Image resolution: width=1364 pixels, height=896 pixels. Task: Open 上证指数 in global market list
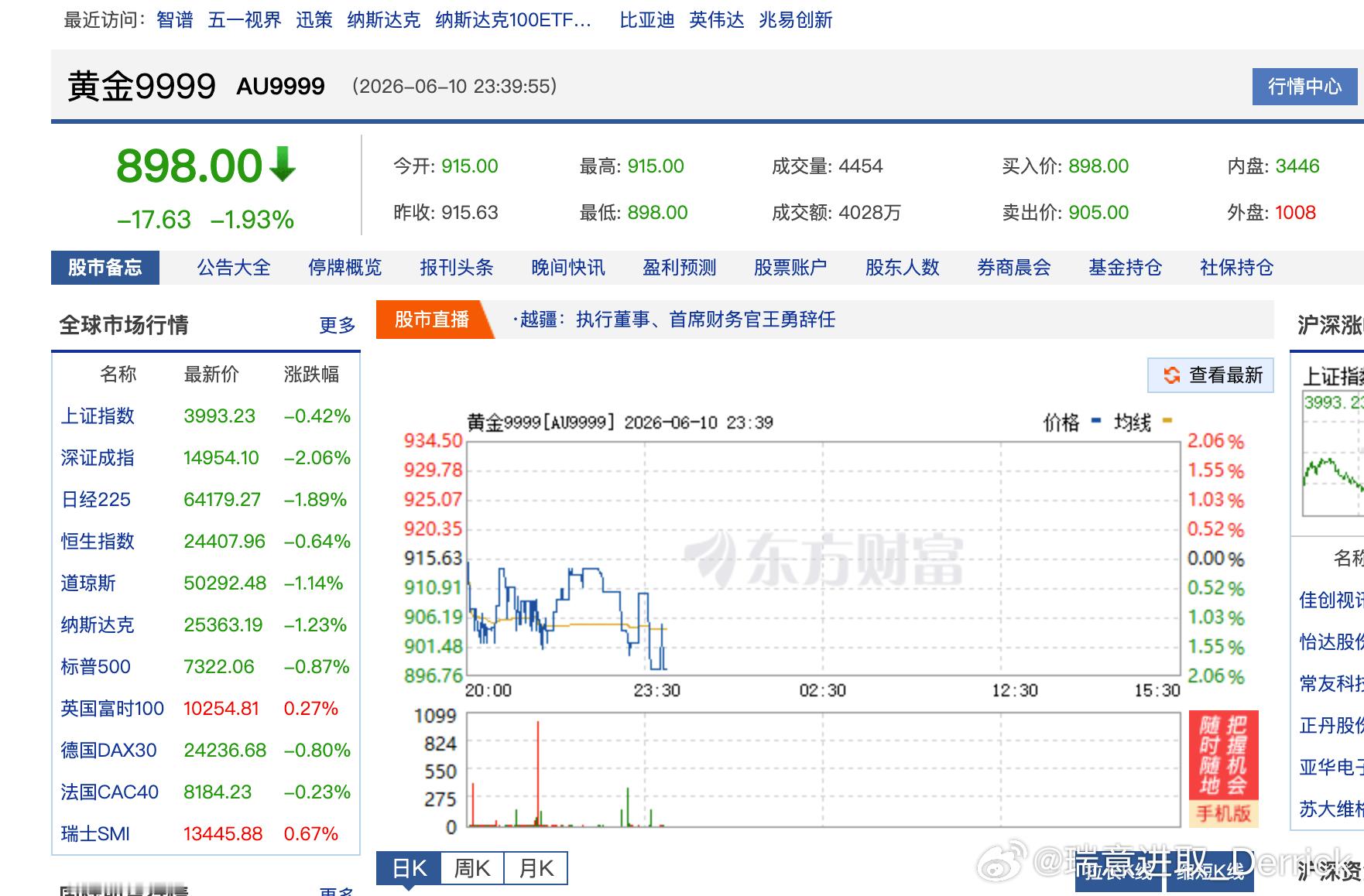pos(98,416)
